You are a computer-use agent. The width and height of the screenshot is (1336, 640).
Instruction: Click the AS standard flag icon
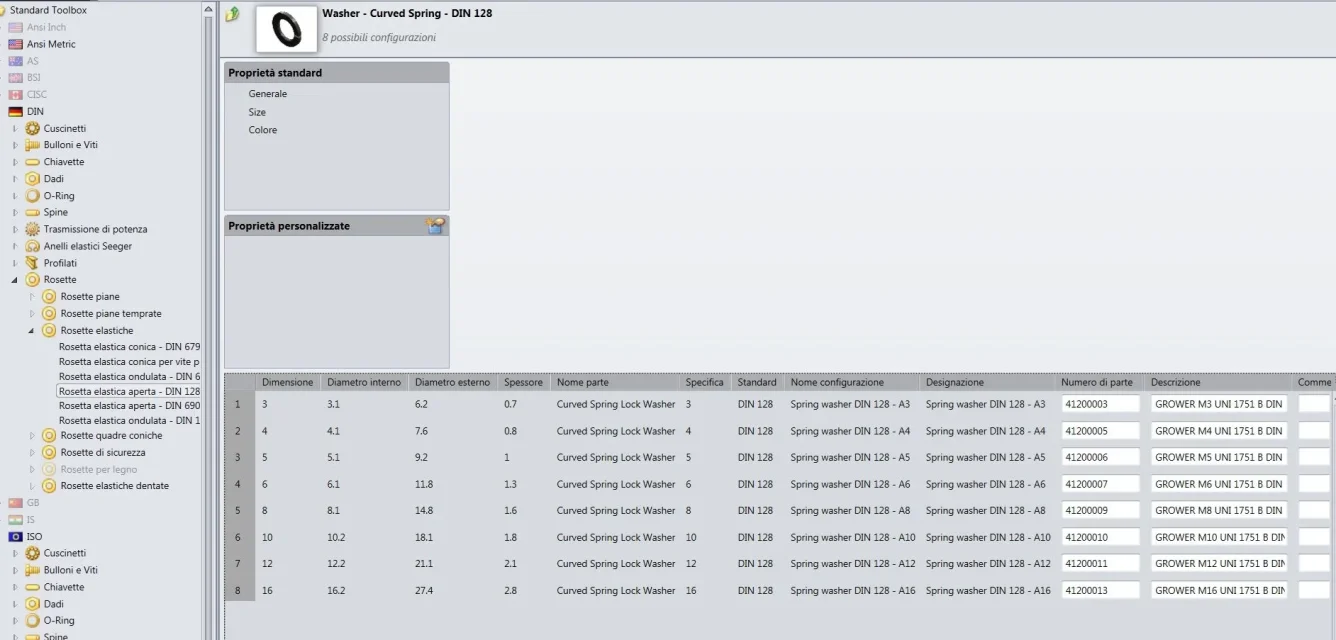point(15,61)
